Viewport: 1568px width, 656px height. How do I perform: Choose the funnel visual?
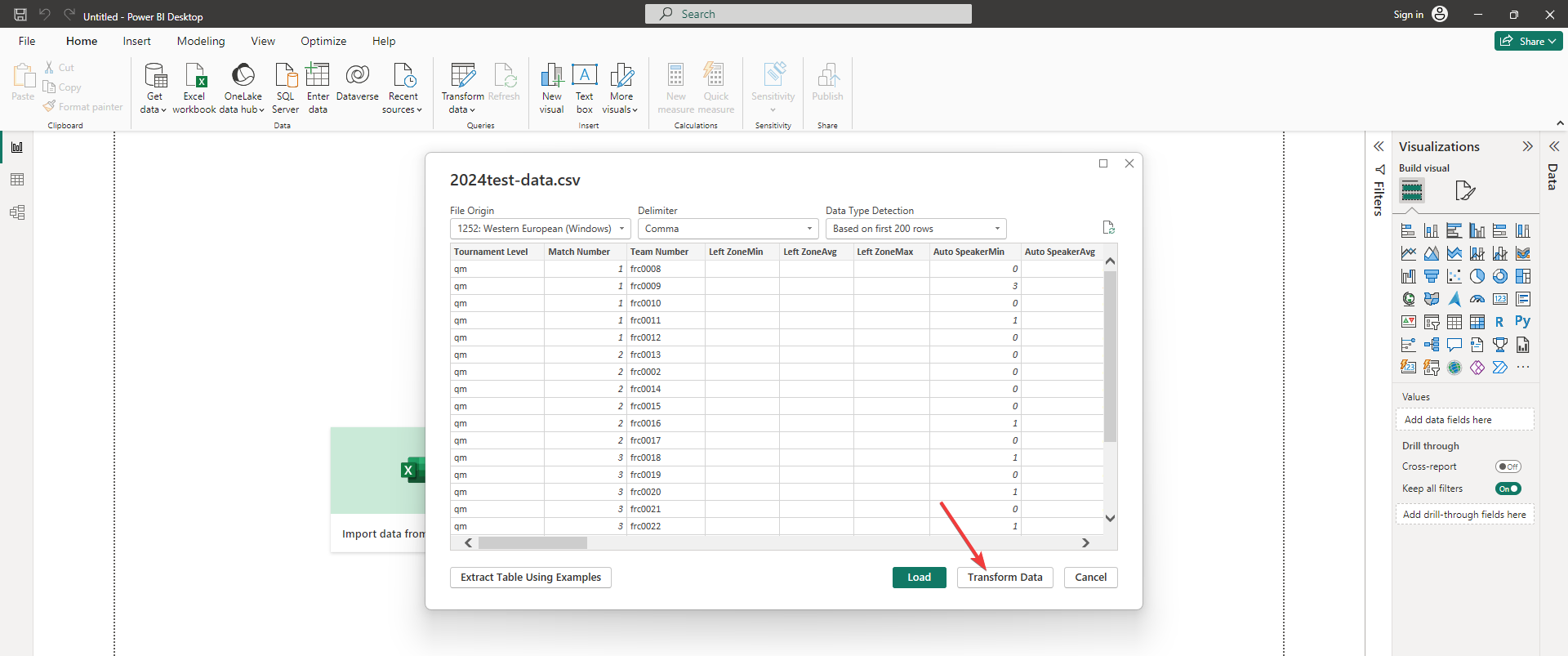tap(1432, 277)
